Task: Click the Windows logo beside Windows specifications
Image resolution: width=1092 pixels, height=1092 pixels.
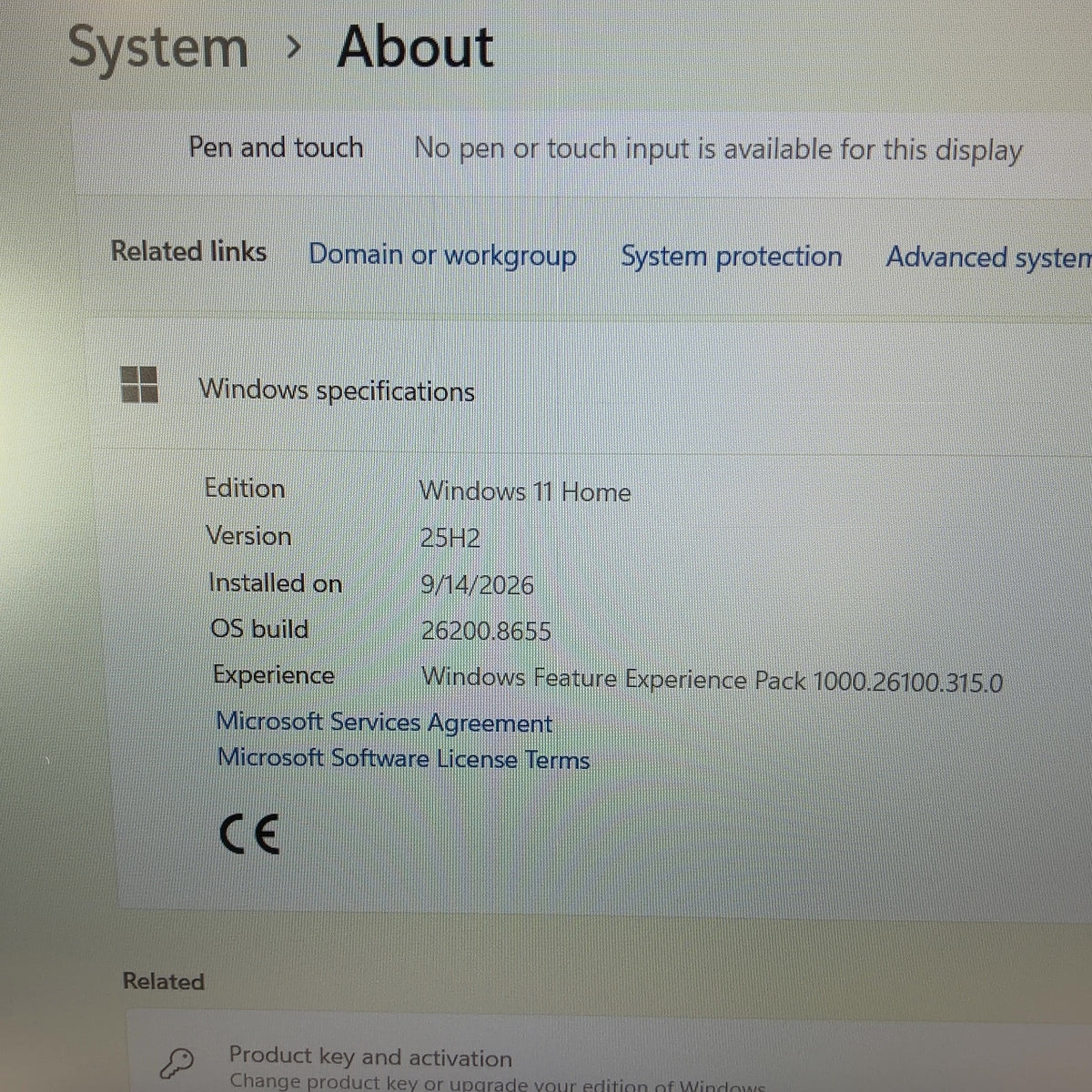Action: pyautogui.click(x=139, y=384)
